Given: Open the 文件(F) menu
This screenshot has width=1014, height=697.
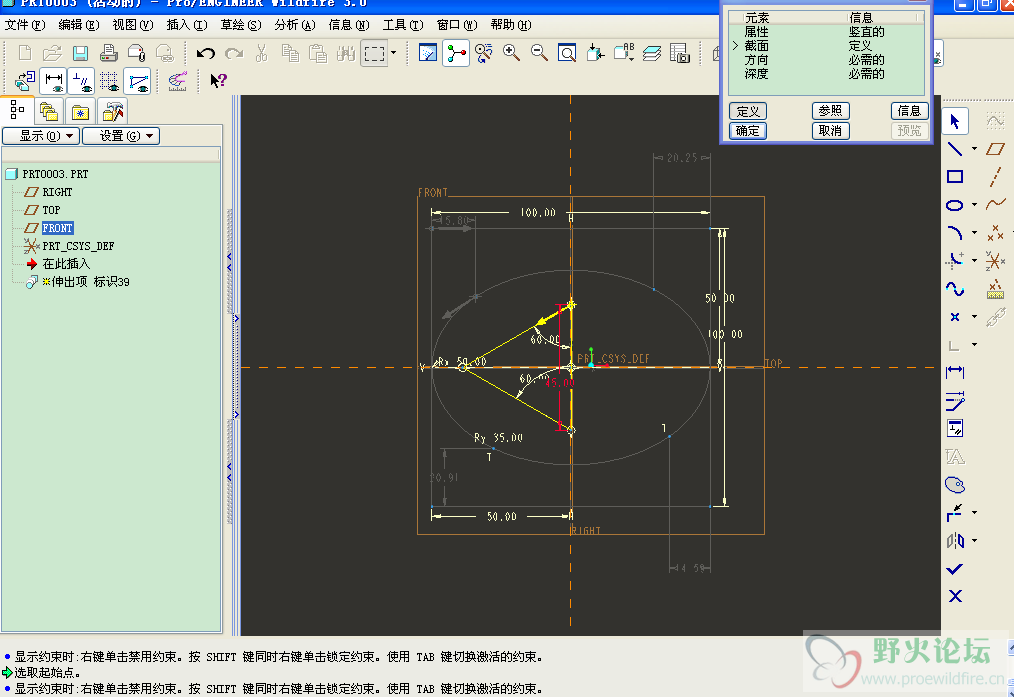Looking at the screenshot, I should coord(25,25).
